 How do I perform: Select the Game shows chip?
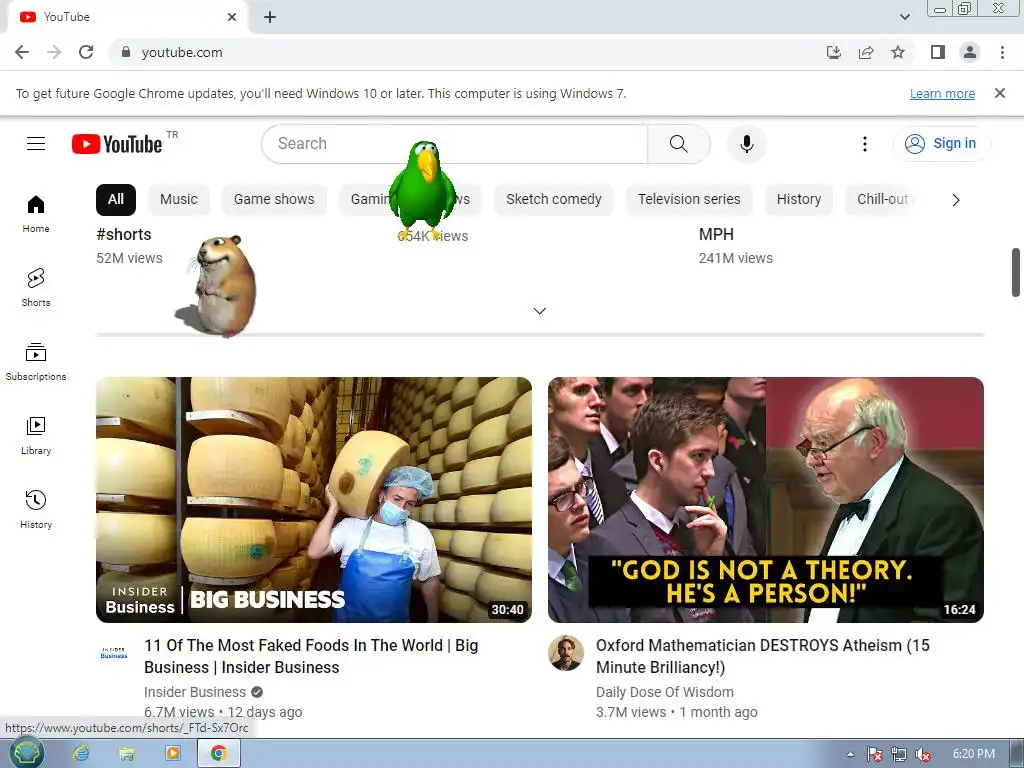[274, 200]
